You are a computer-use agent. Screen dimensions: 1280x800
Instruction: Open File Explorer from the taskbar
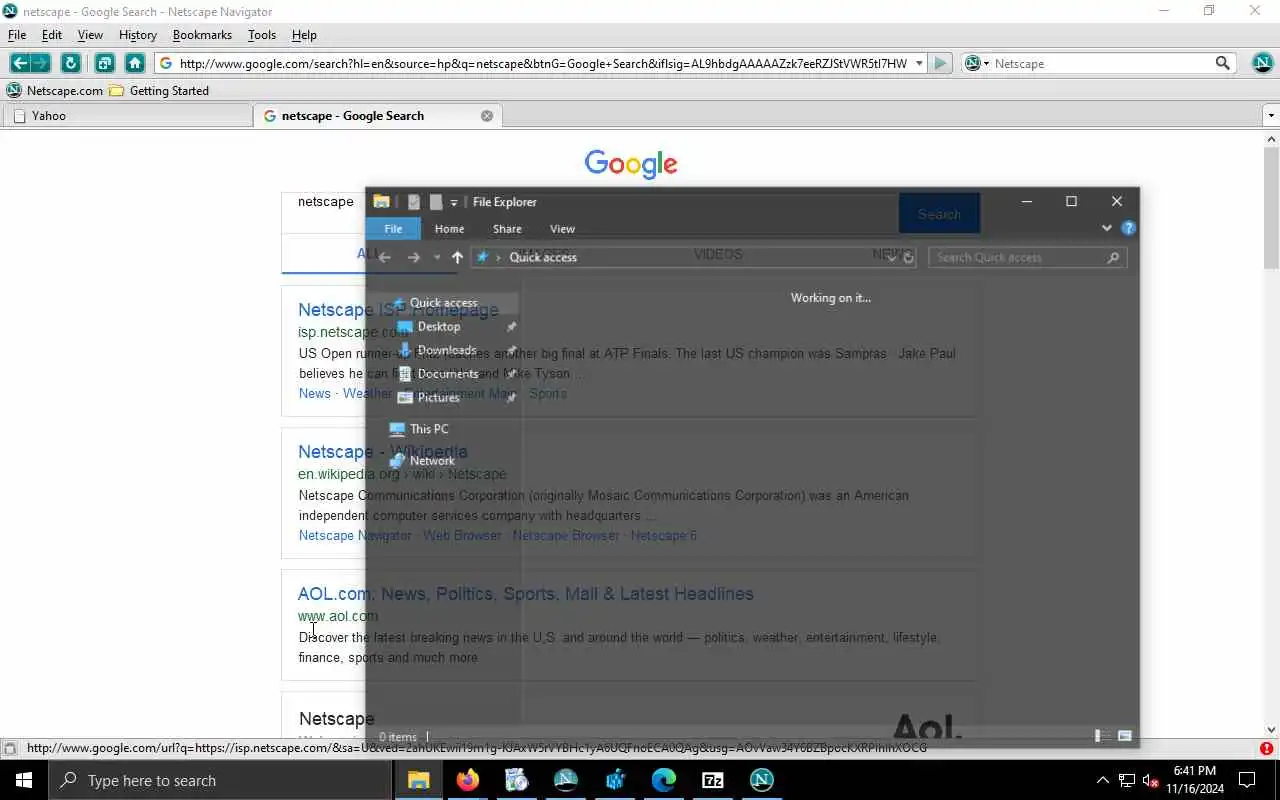(419, 780)
